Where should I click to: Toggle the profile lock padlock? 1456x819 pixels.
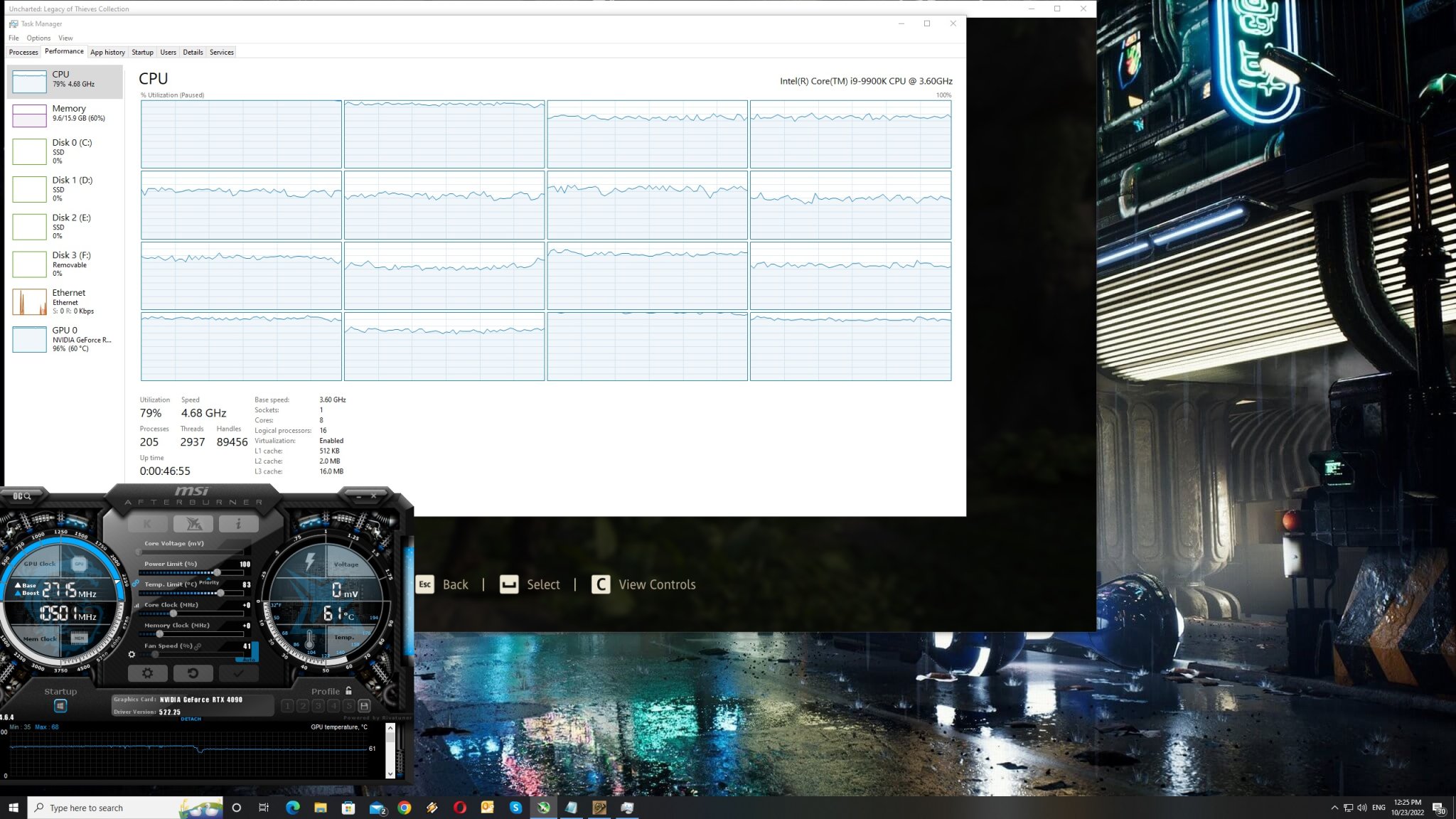pos(348,691)
